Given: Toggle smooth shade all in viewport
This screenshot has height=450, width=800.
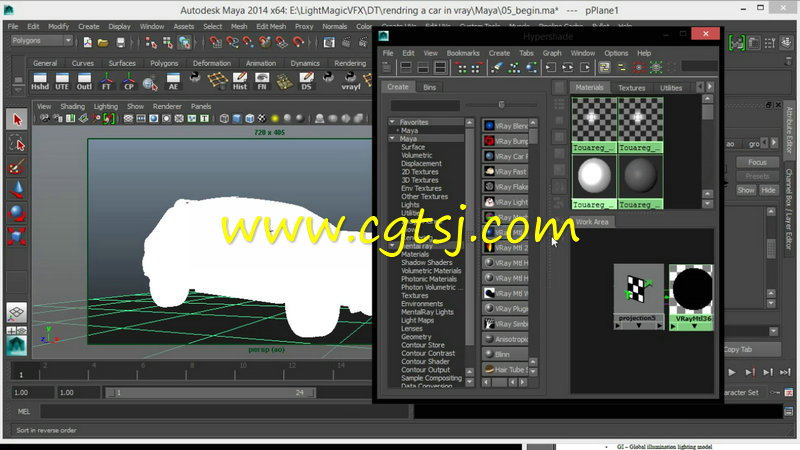Looking at the screenshot, I should [237, 118].
